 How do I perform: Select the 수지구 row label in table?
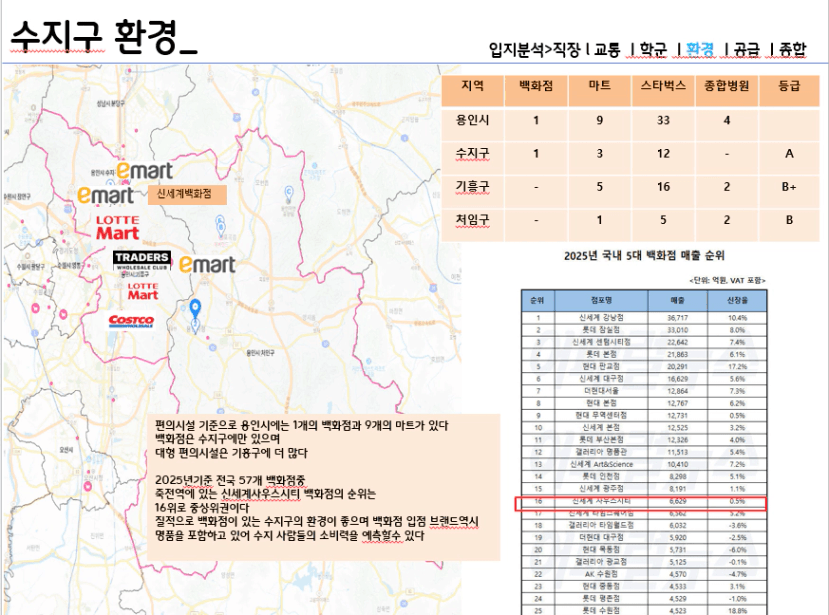pyautogui.click(x=473, y=153)
